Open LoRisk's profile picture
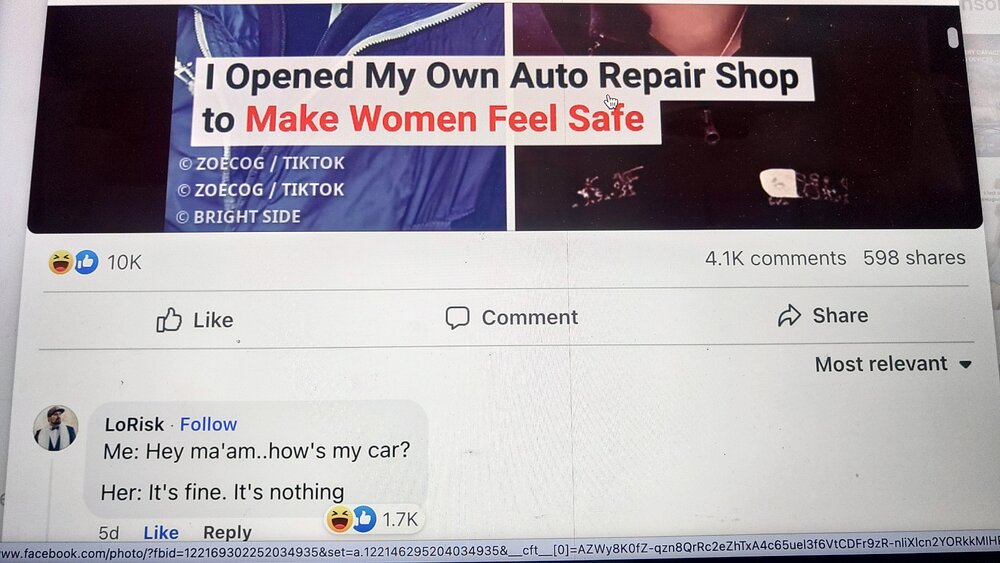This screenshot has height=563, width=1000. click(x=55, y=428)
